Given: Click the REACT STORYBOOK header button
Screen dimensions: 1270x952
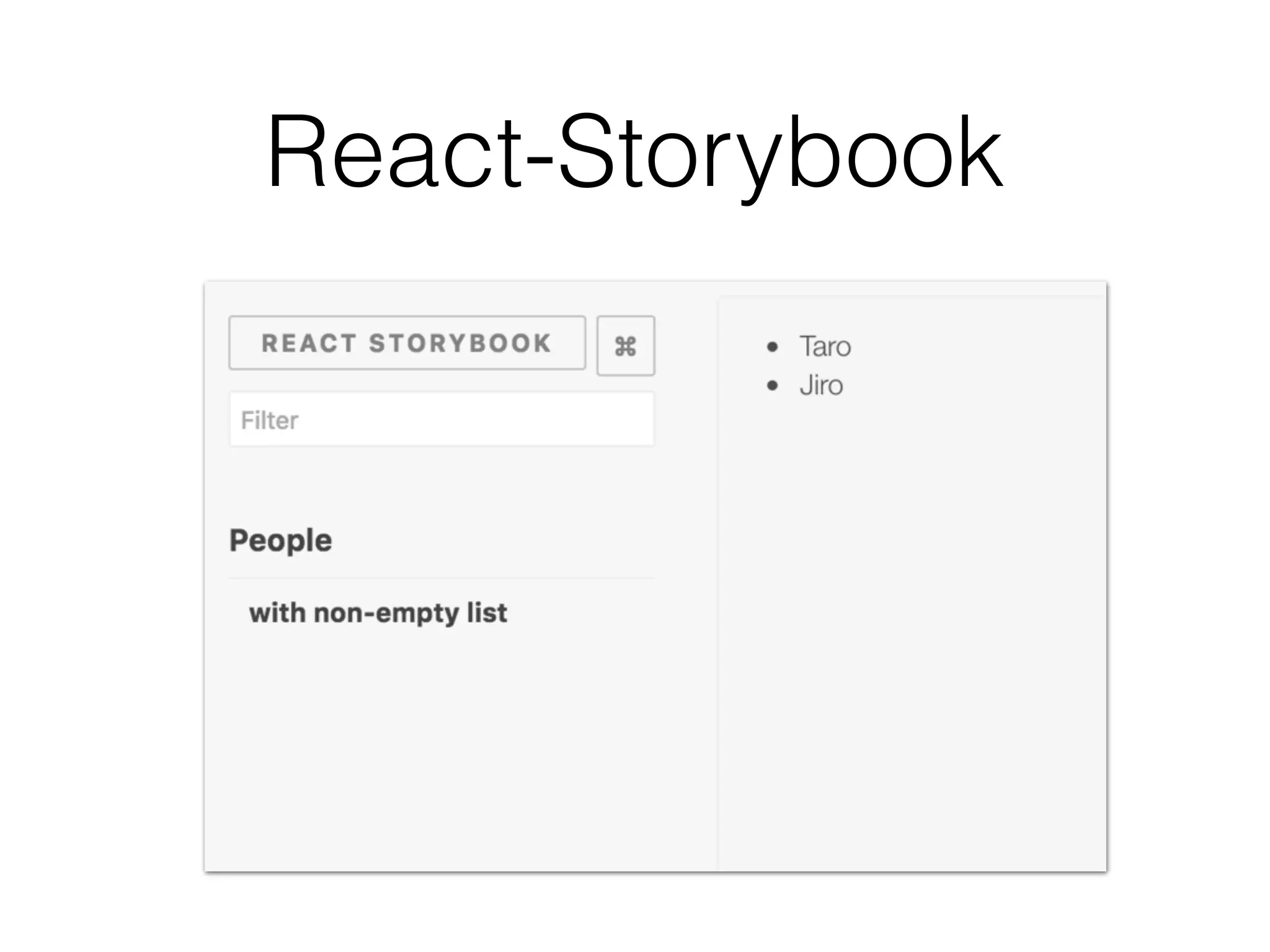Looking at the screenshot, I should 407,343.
